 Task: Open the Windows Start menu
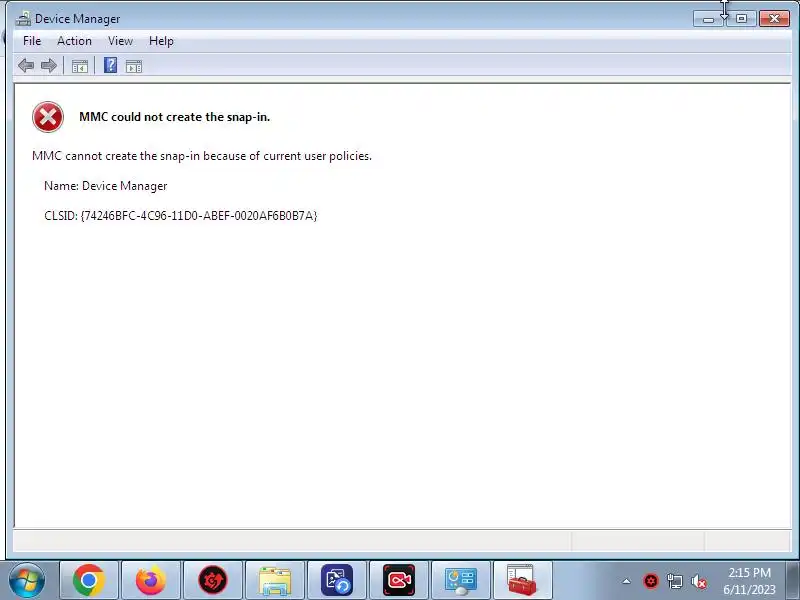tap(27, 580)
